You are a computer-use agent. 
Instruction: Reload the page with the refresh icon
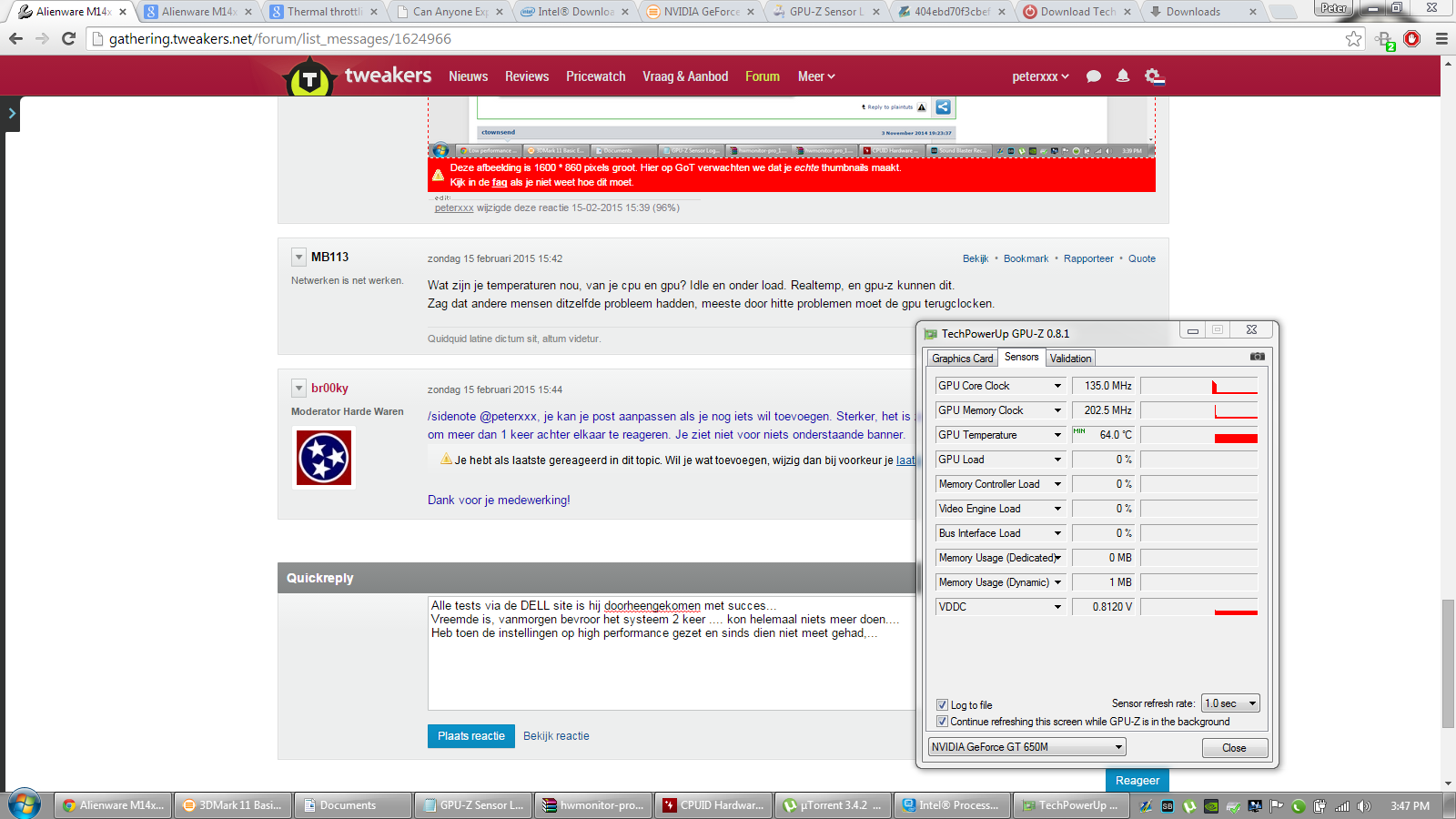(x=68, y=38)
